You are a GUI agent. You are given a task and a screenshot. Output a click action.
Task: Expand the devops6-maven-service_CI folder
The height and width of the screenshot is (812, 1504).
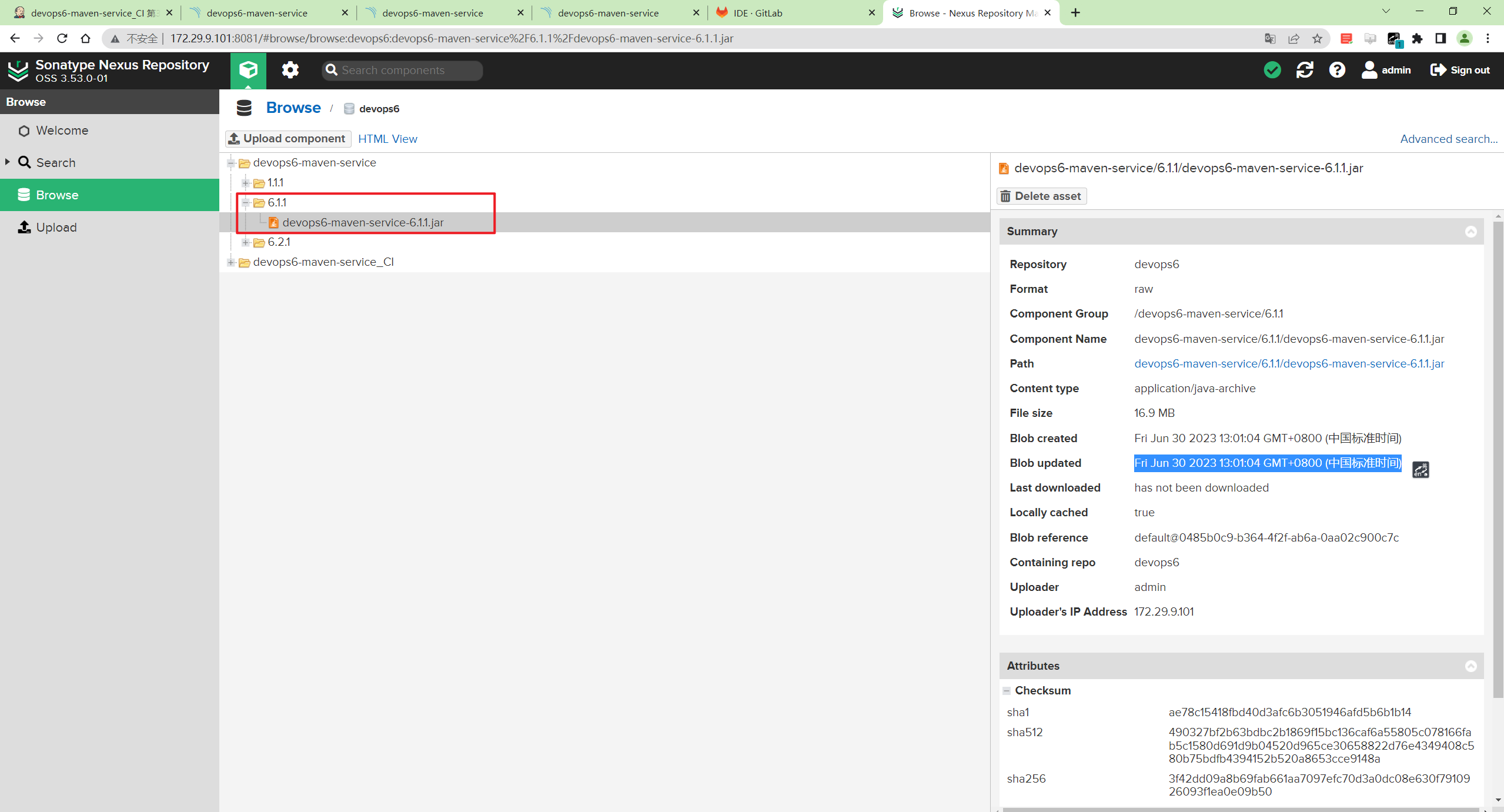point(231,262)
